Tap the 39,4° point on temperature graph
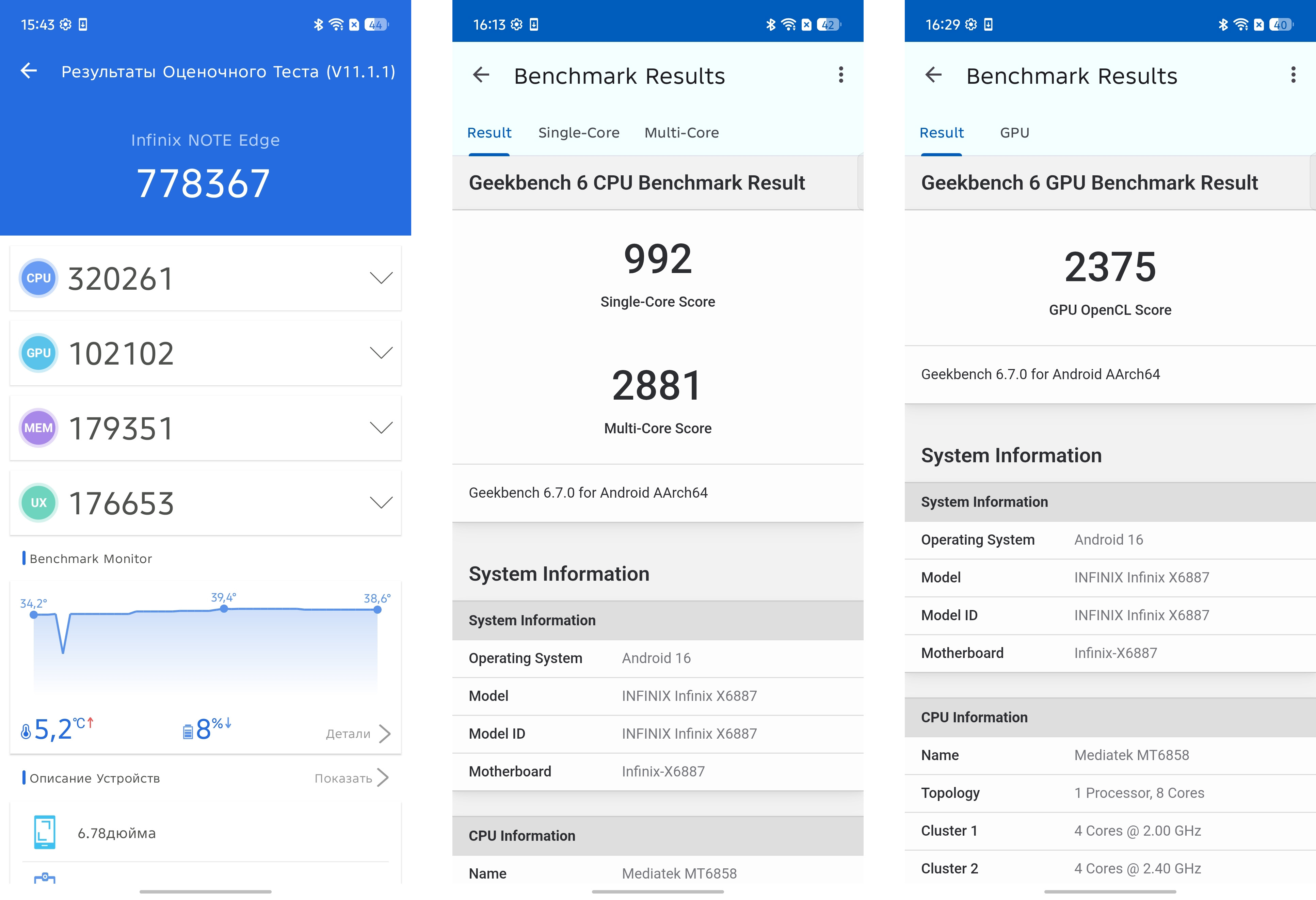The width and height of the screenshot is (1316, 900). coord(224,608)
